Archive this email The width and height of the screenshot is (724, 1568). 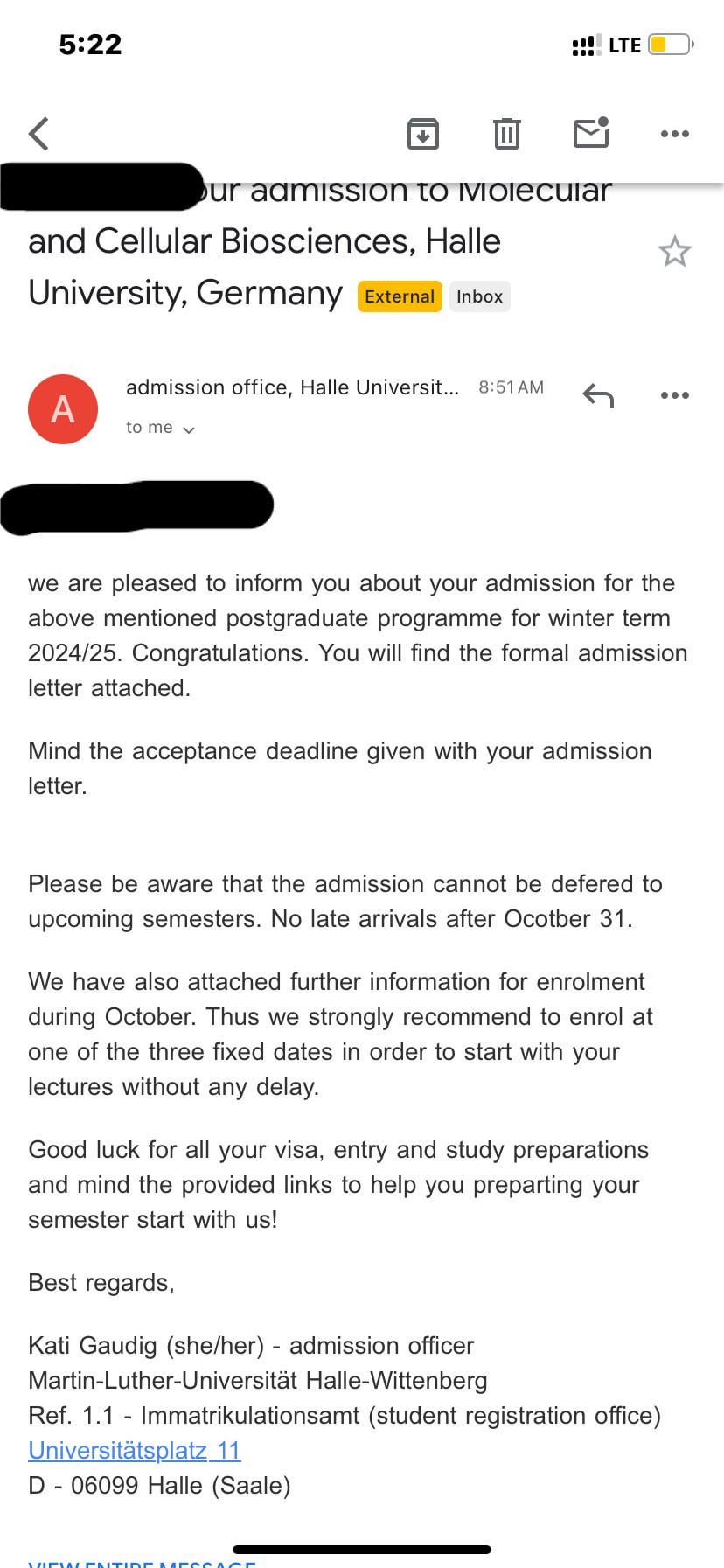[423, 134]
